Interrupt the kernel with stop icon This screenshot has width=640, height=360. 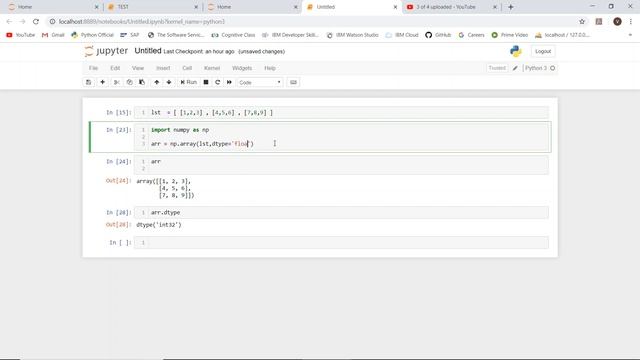206,82
